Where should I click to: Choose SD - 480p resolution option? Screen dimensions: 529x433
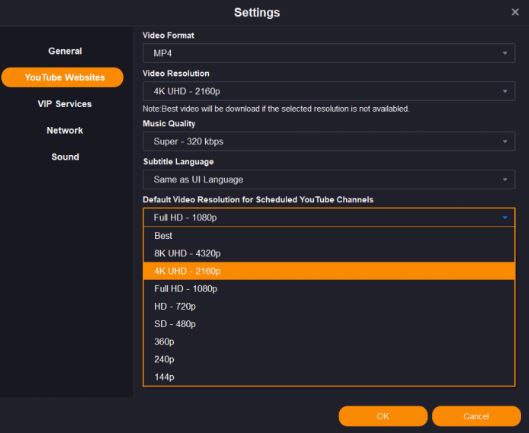point(329,324)
